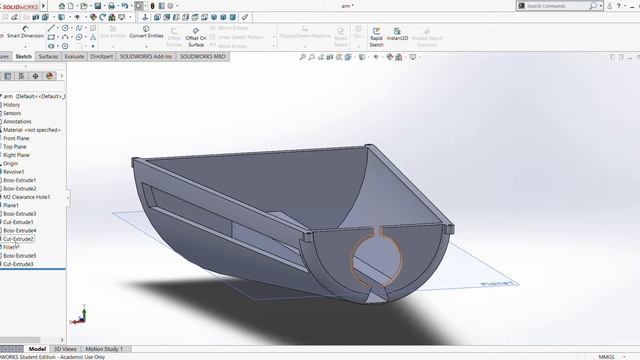Select the Arc sketch tool
640x360 pixels.
coord(65,37)
